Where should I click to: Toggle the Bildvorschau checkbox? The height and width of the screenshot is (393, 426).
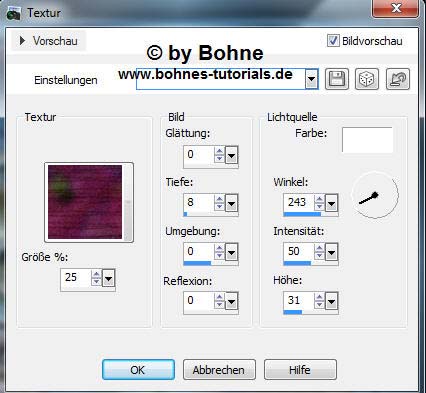pyautogui.click(x=333, y=41)
